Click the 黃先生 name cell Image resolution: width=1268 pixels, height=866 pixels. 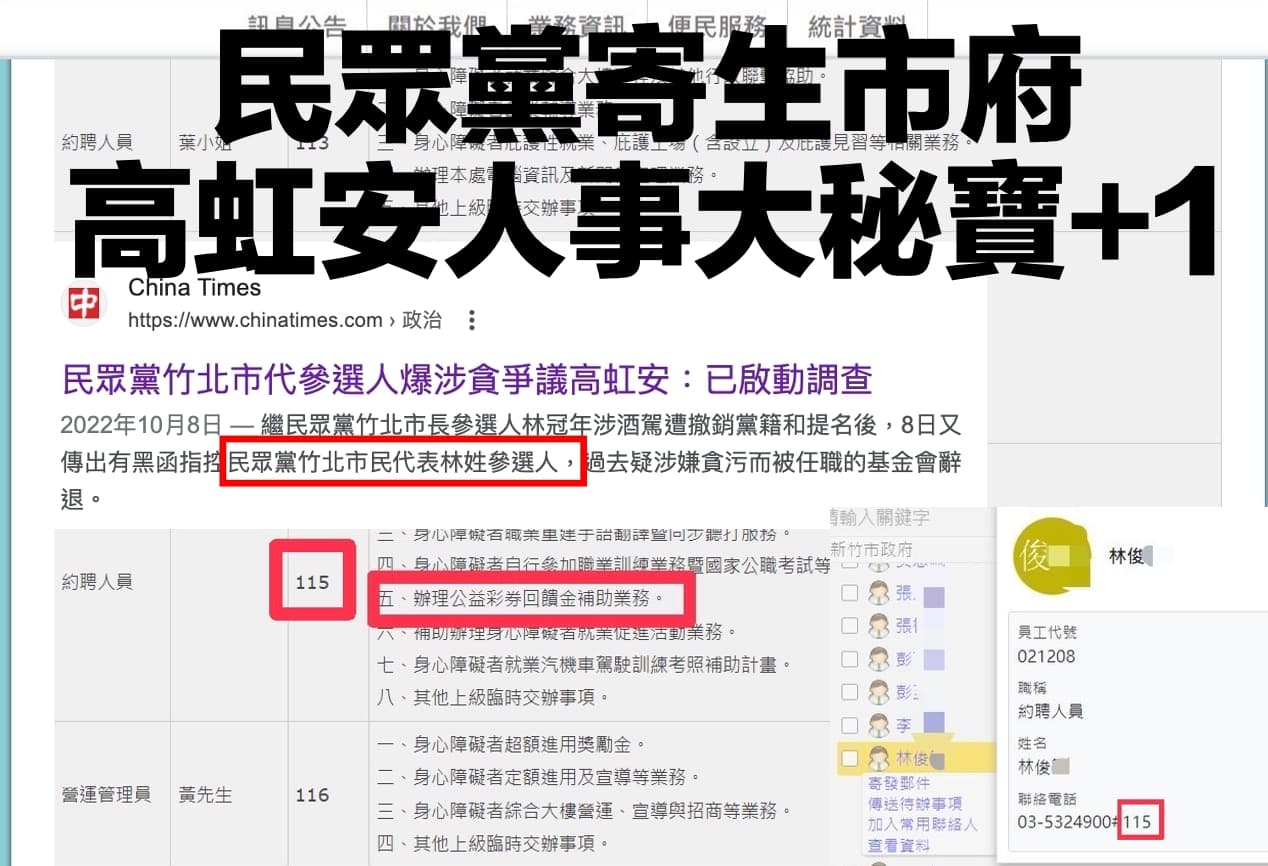pyautogui.click(x=205, y=795)
